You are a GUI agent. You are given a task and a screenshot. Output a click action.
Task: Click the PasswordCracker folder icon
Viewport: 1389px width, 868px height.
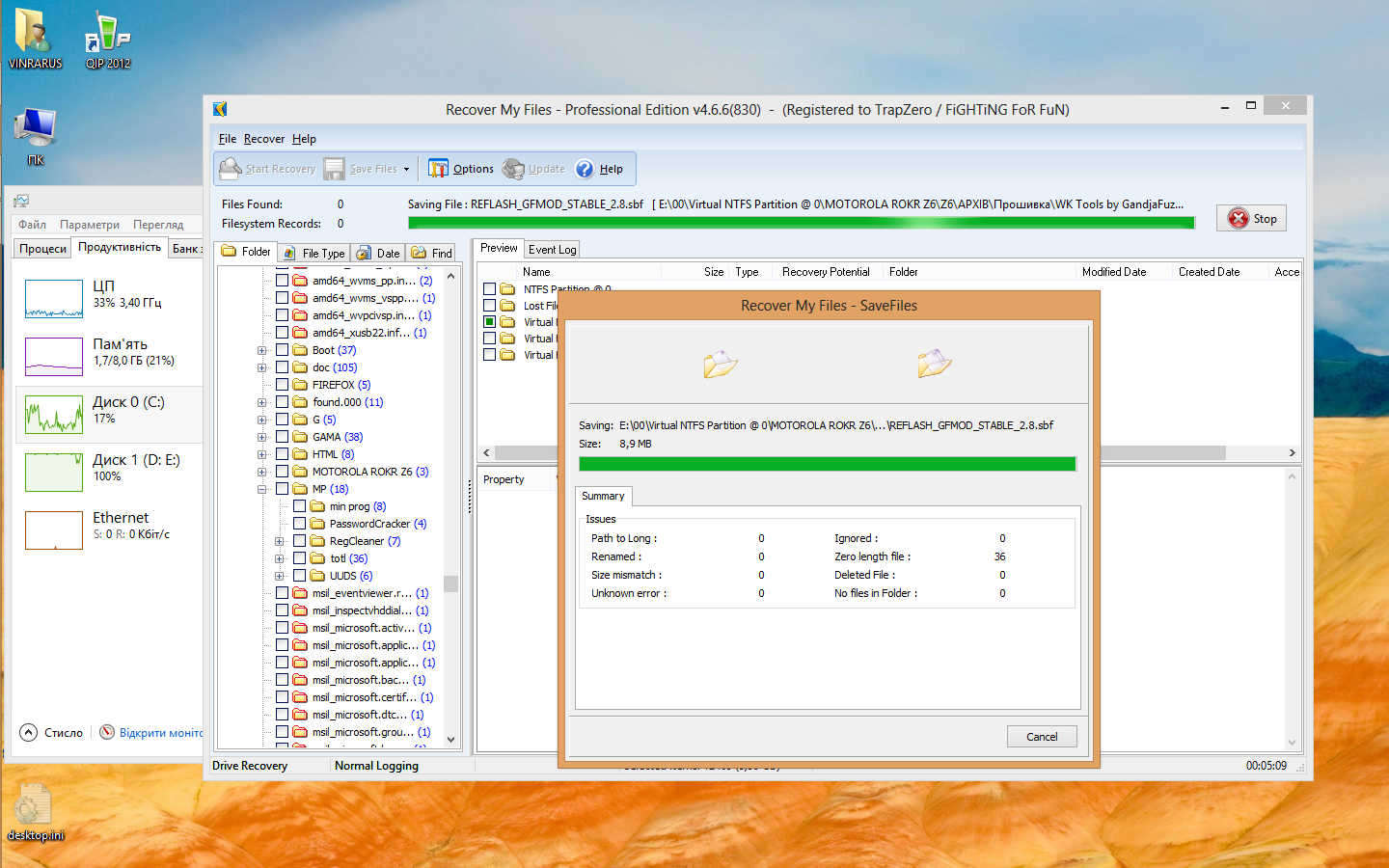point(317,524)
